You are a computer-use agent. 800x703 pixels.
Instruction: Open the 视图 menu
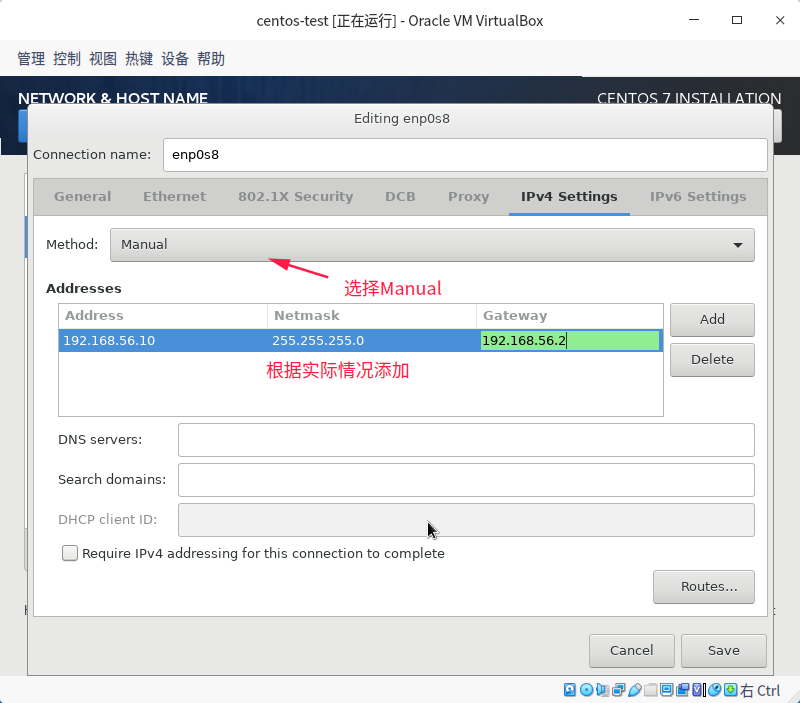pos(103,59)
